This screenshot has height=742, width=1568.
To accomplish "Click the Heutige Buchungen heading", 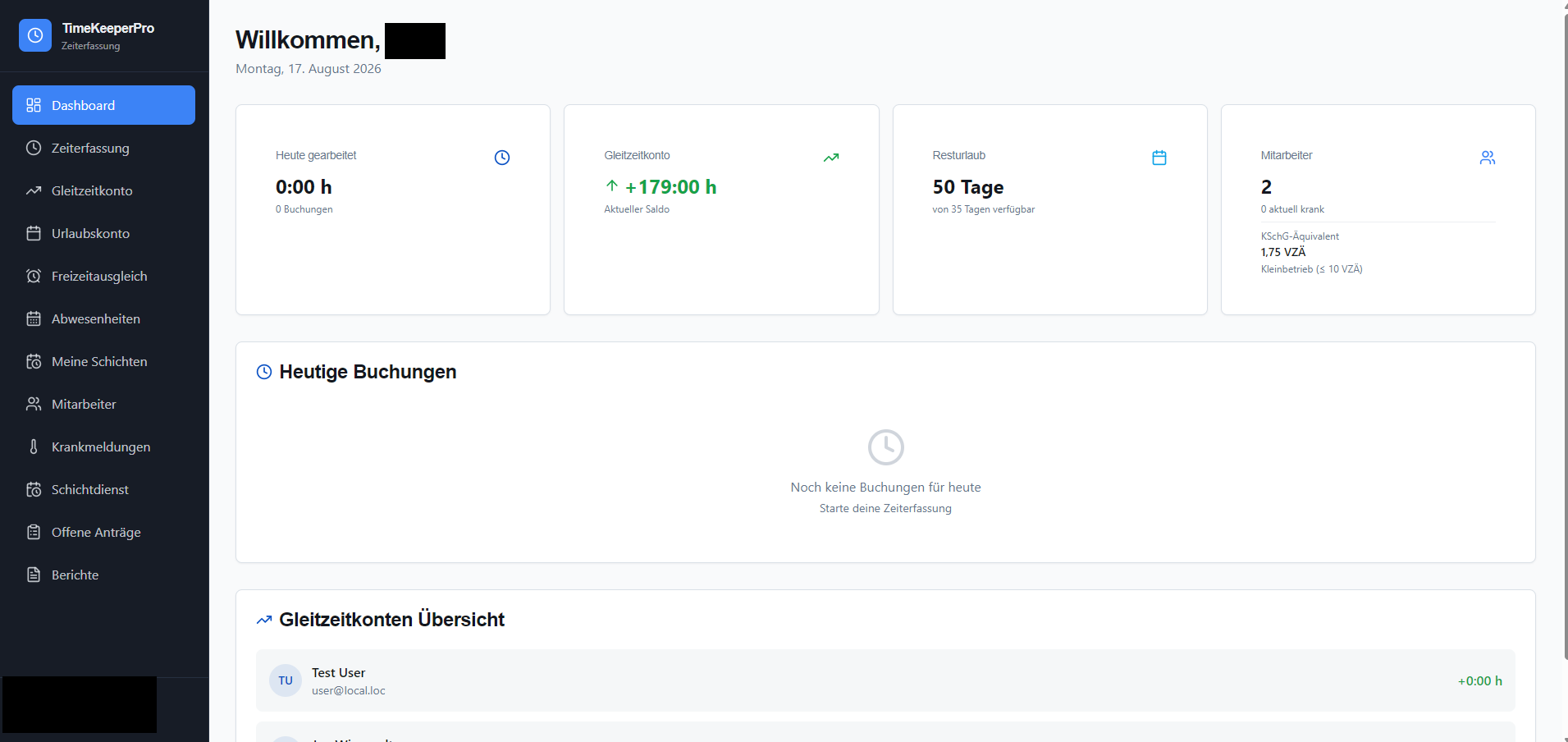I will 368,372.
